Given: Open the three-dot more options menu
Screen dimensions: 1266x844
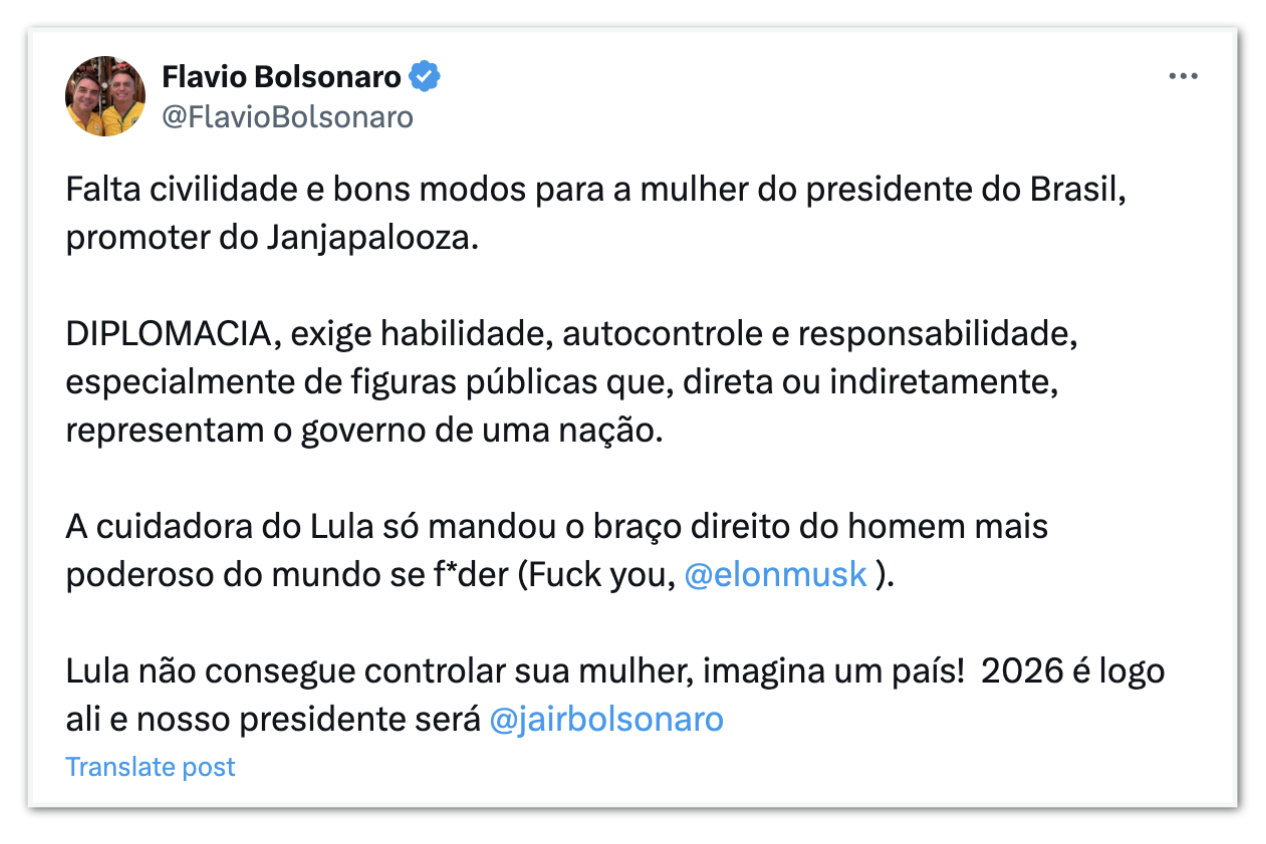Looking at the screenshot, I should pos(1183,77).
